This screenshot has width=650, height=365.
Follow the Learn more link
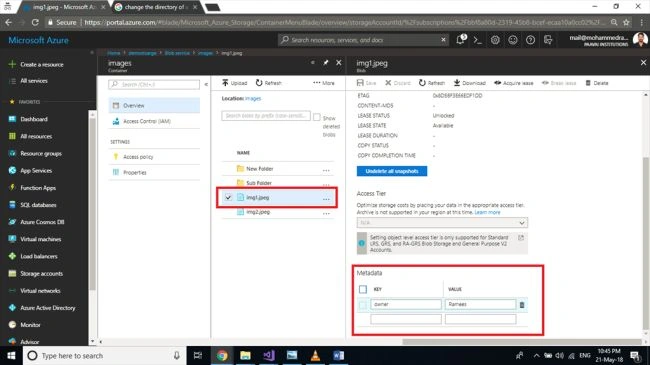click(x=488, y=212)
